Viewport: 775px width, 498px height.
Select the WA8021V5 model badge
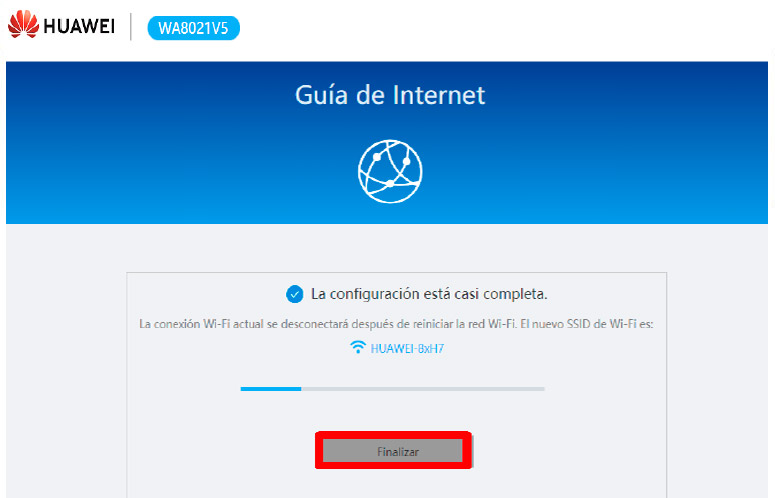click(x=193, y=28)
